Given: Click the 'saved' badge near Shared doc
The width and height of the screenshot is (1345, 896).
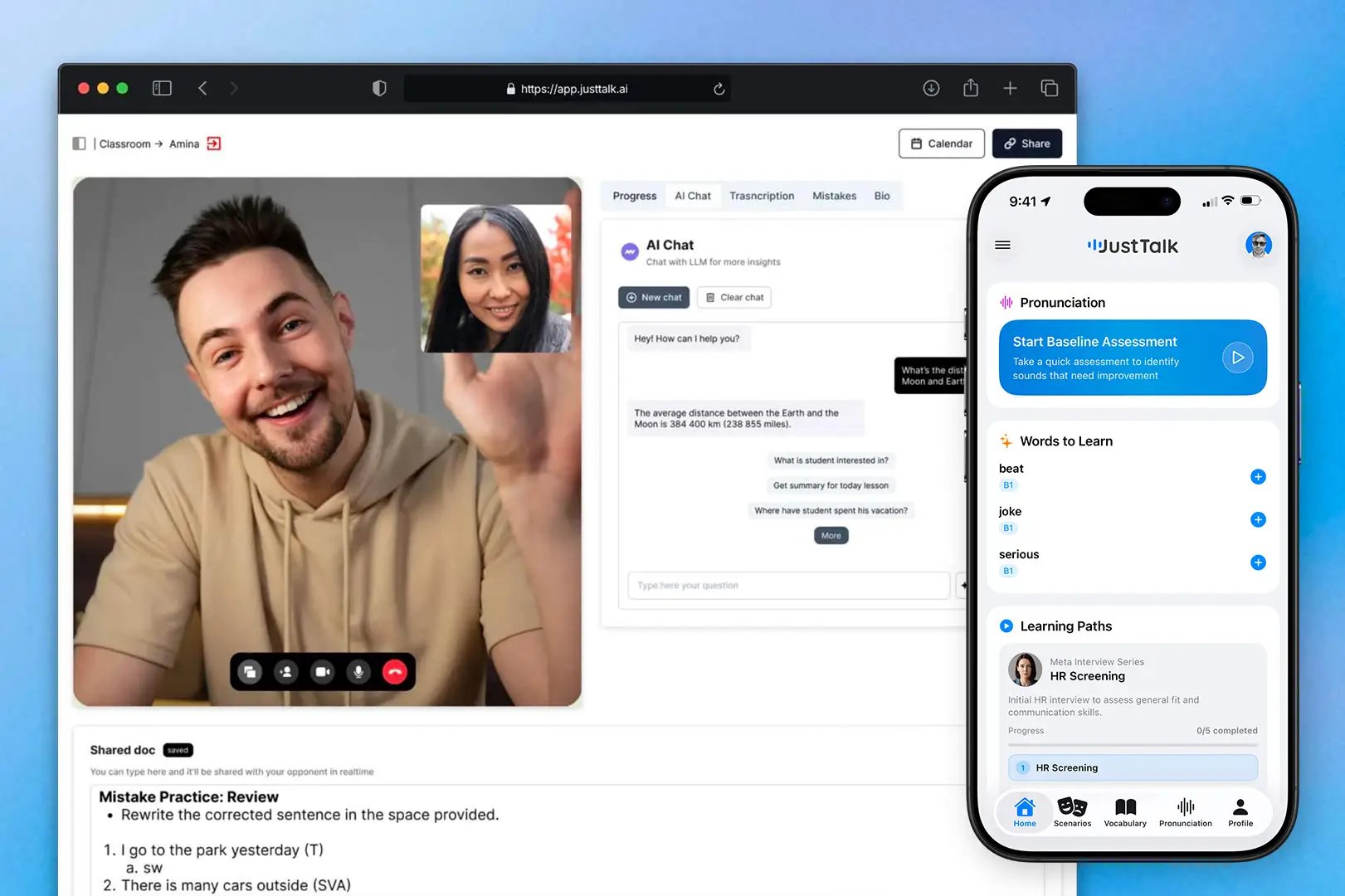Looking at the screenshot, I should tap(178, 750).
